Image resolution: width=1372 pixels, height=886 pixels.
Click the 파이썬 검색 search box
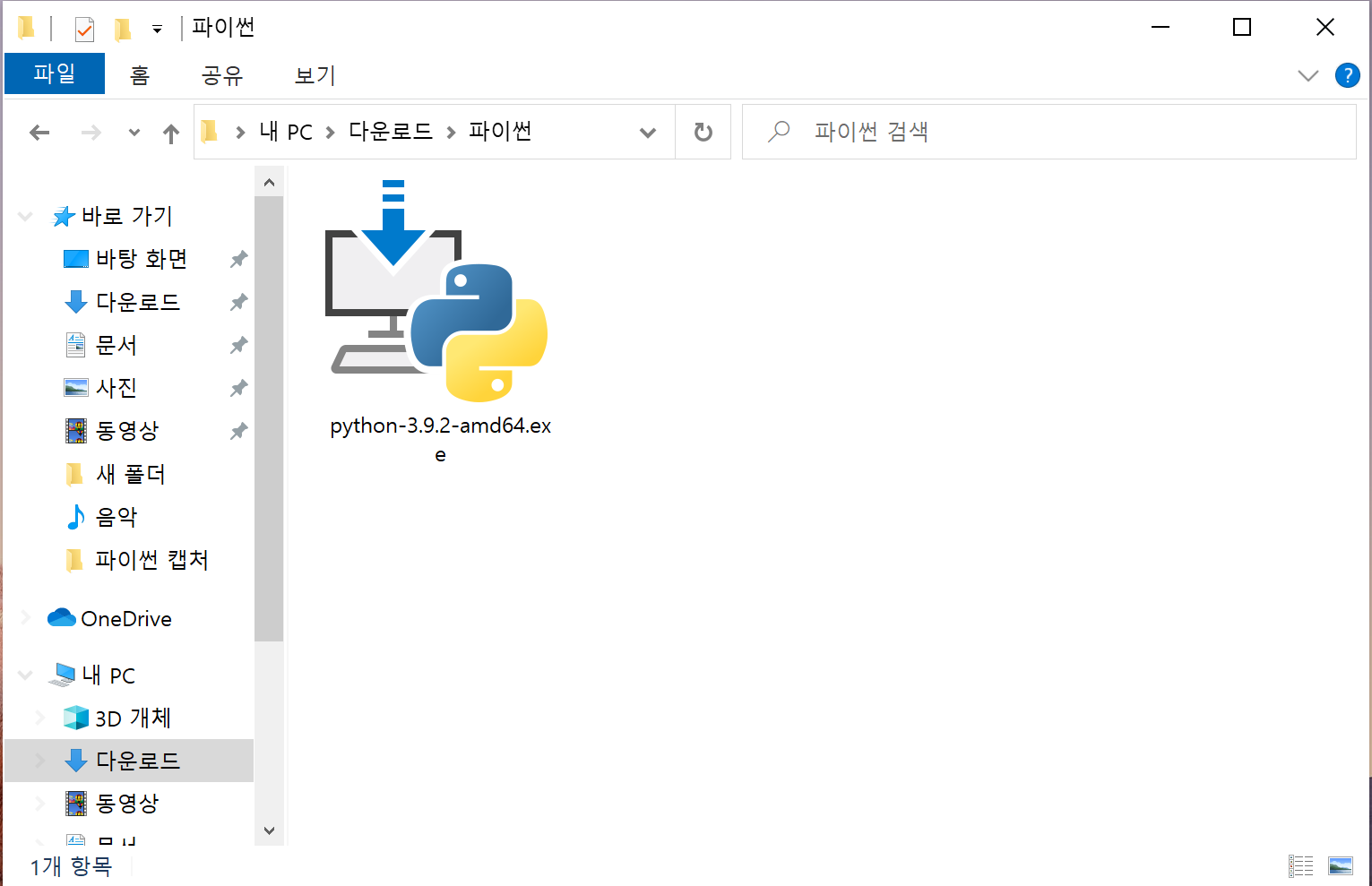(1048, 132)
